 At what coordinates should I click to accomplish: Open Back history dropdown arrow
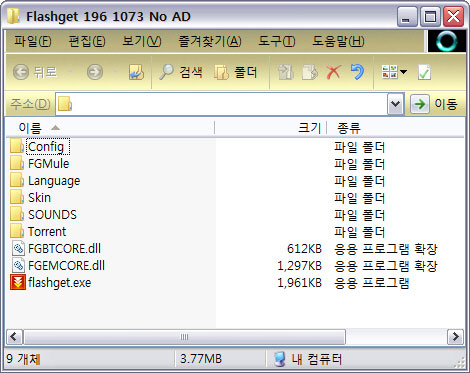coord(71,71)
